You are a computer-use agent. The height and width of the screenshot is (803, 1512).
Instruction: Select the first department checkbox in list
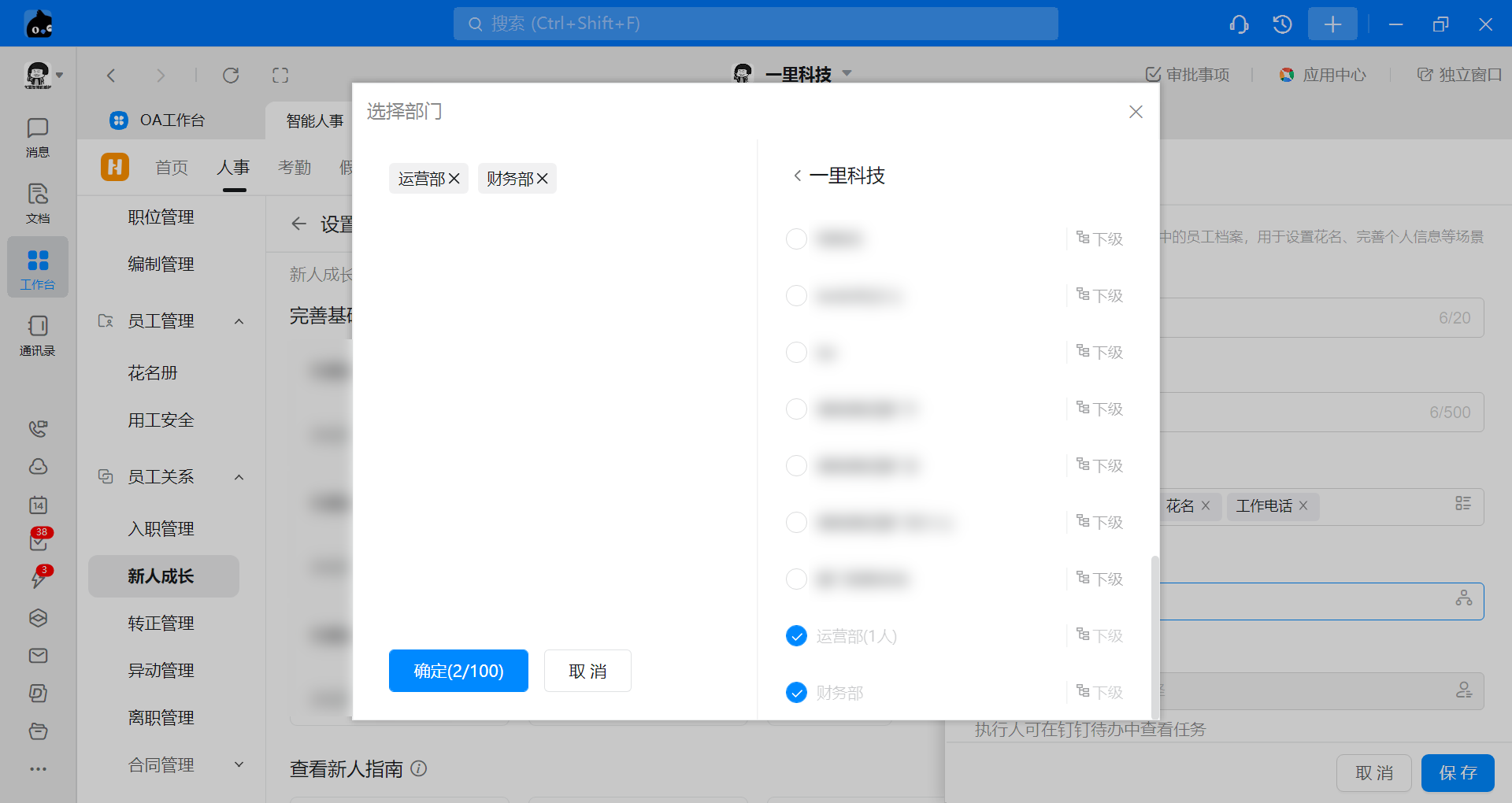coord(796,239)
